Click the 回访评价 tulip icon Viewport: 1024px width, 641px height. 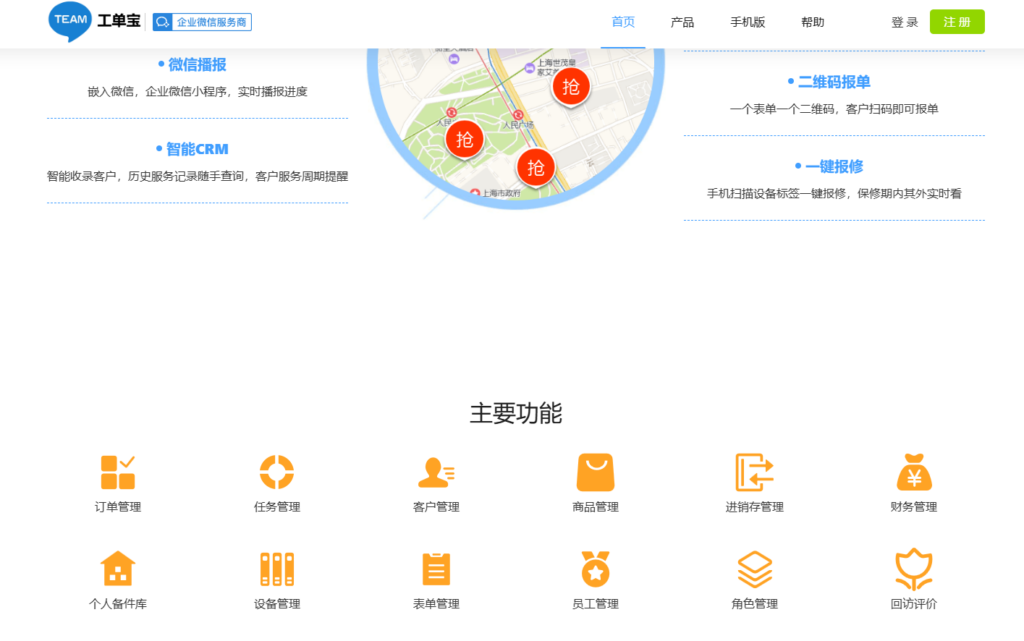click(913, 569)
